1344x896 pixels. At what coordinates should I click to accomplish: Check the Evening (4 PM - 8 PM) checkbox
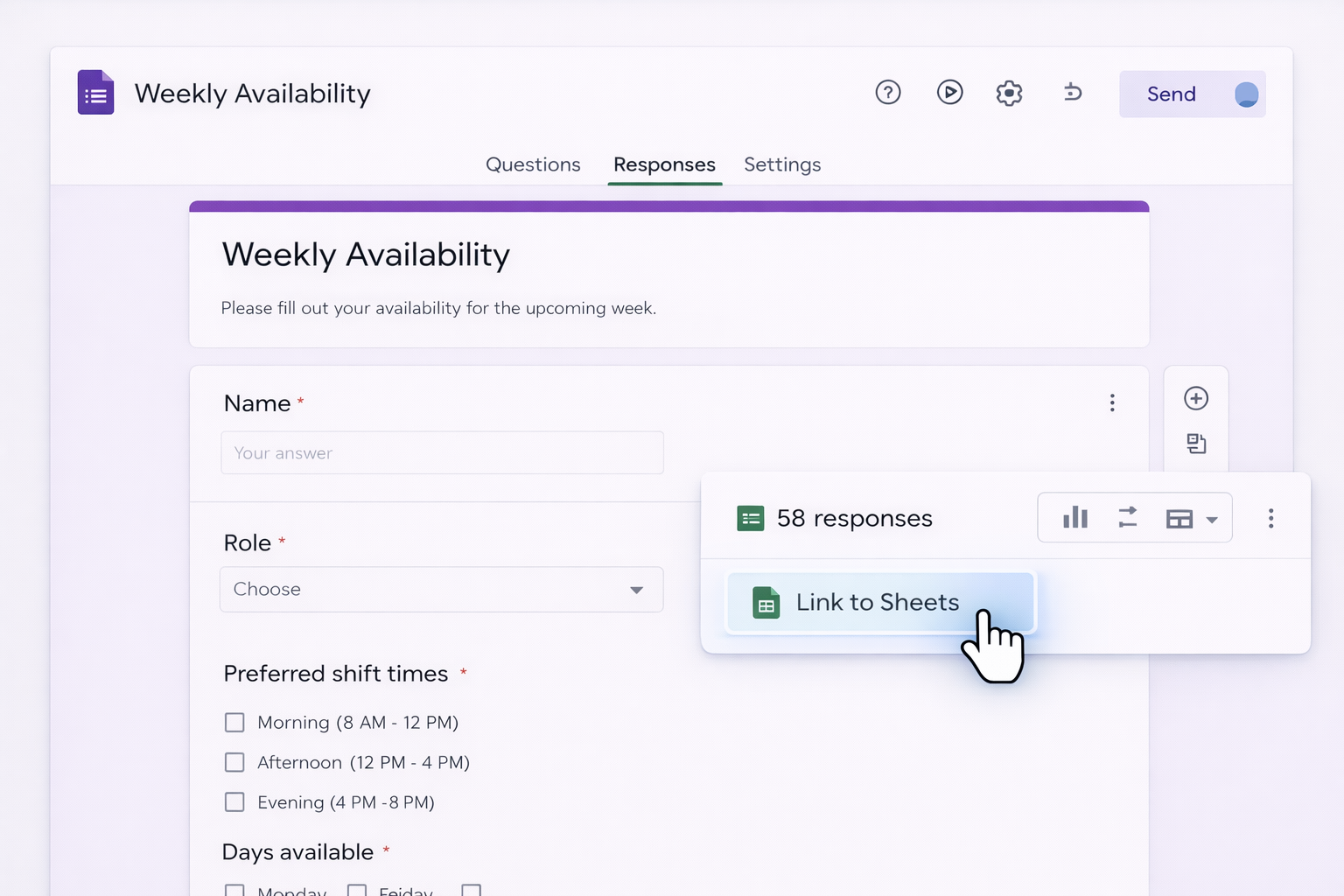[234, 801]
